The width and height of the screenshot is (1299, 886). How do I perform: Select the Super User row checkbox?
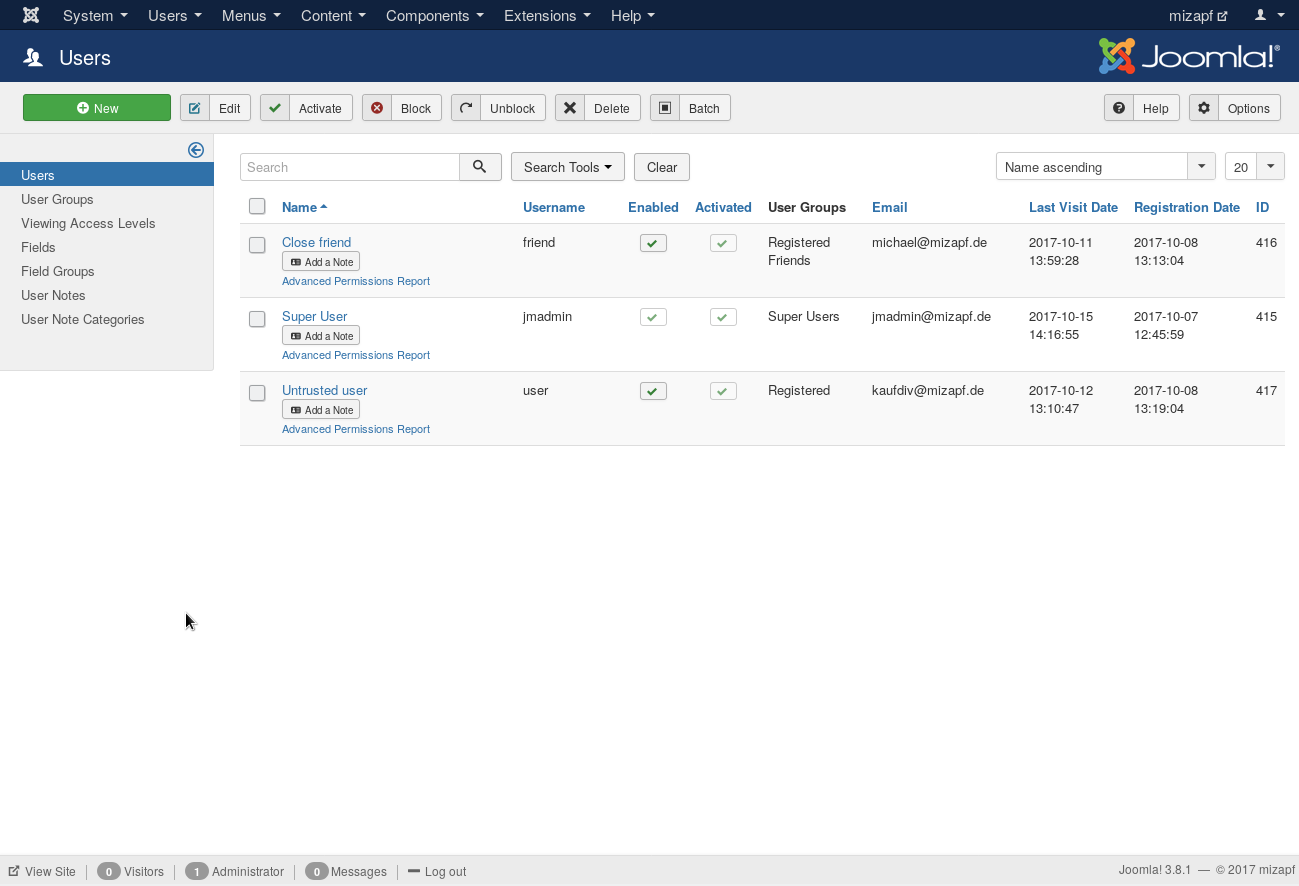click(257, 319)
